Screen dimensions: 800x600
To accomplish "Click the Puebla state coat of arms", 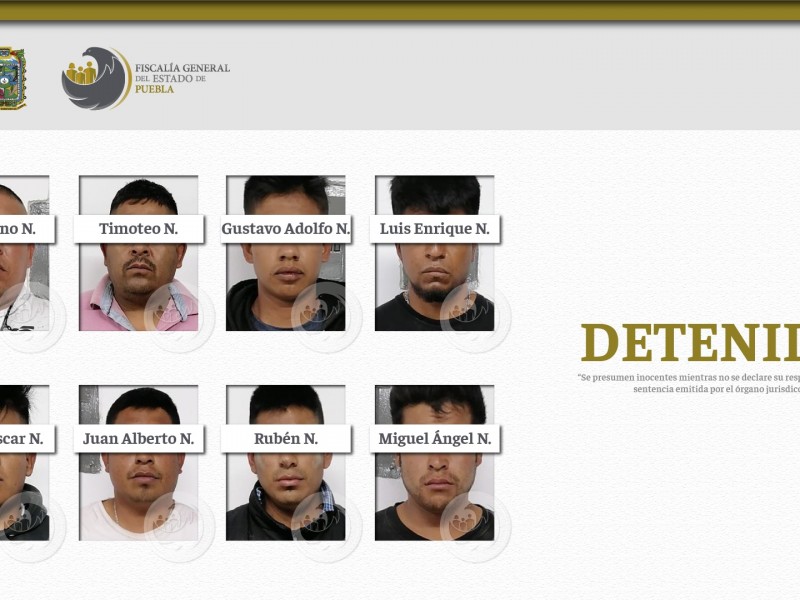I will point(13,78).
